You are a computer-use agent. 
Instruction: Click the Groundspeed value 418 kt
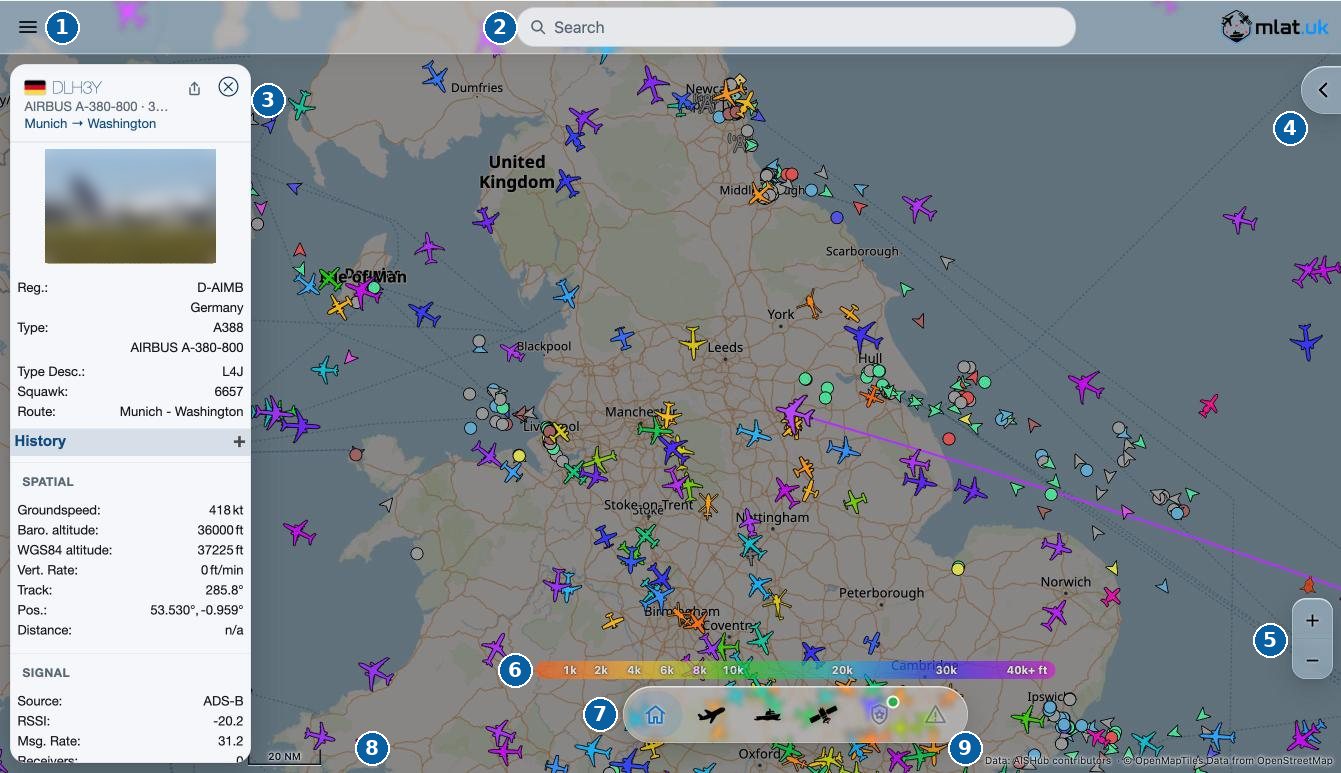point(225,510)
